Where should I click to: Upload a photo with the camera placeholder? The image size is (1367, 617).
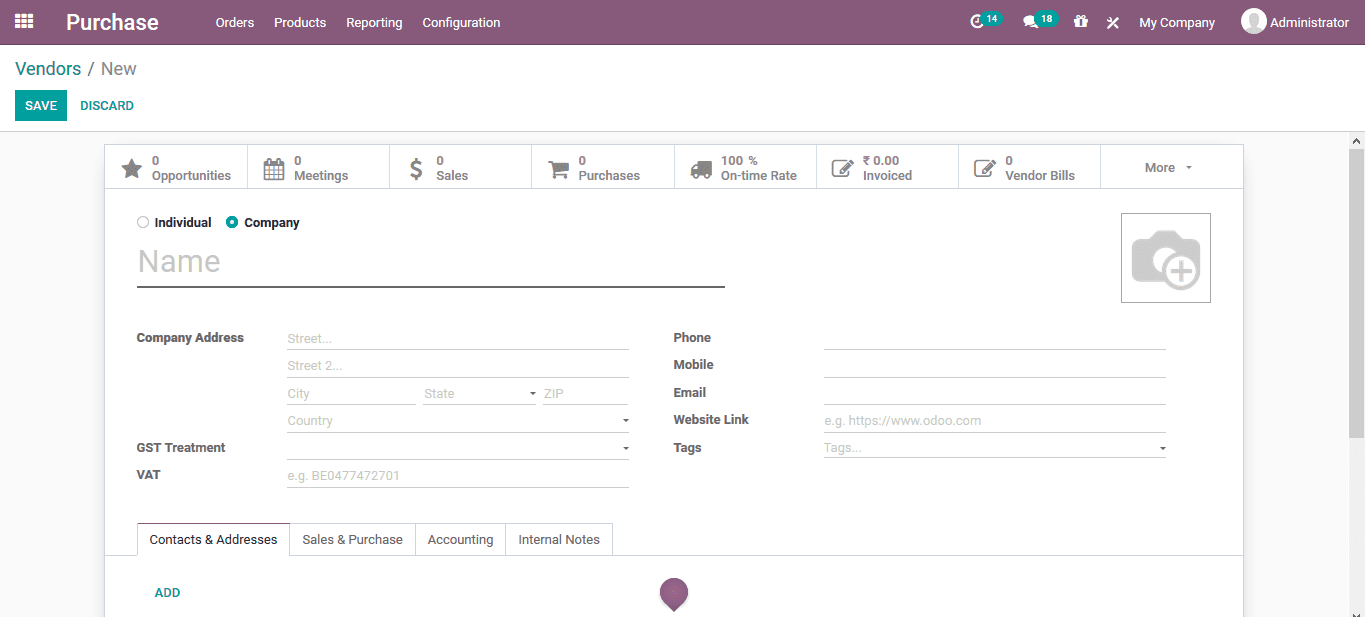[1165, 257]
